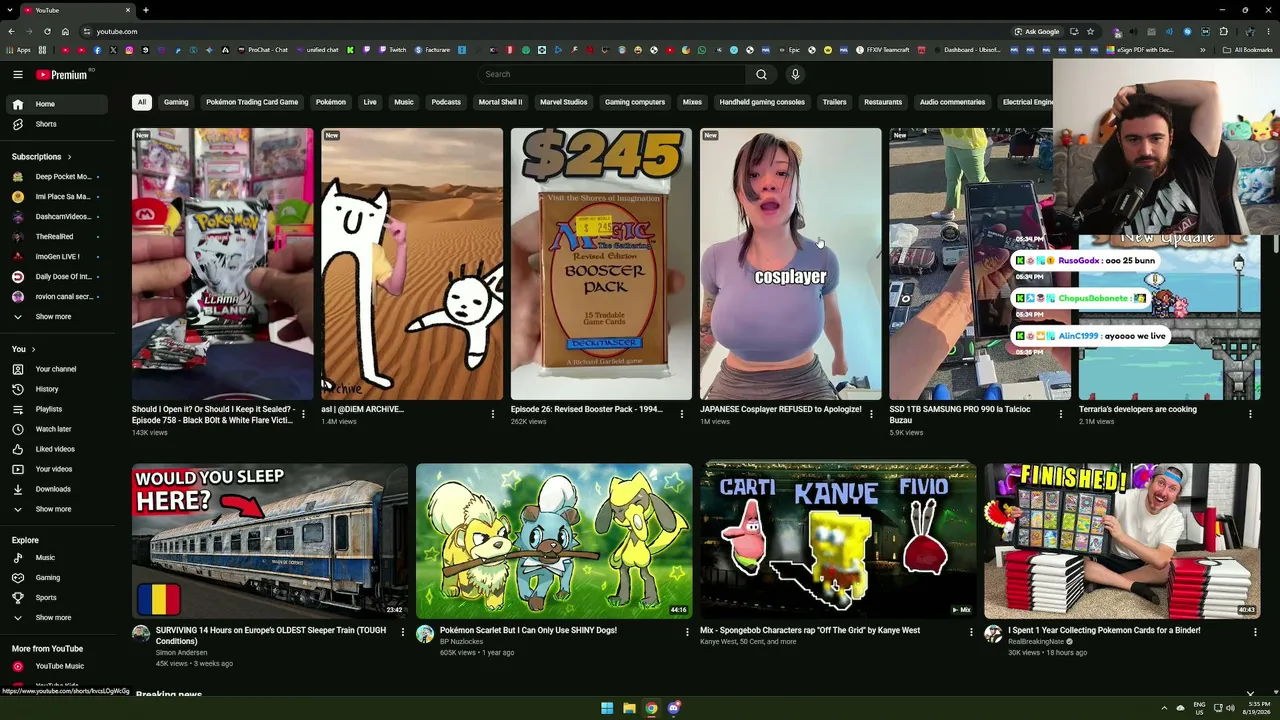This screenshot has height=720, width=1280.
Task: Click the search magnifier button
Action: tap(761, 74)
